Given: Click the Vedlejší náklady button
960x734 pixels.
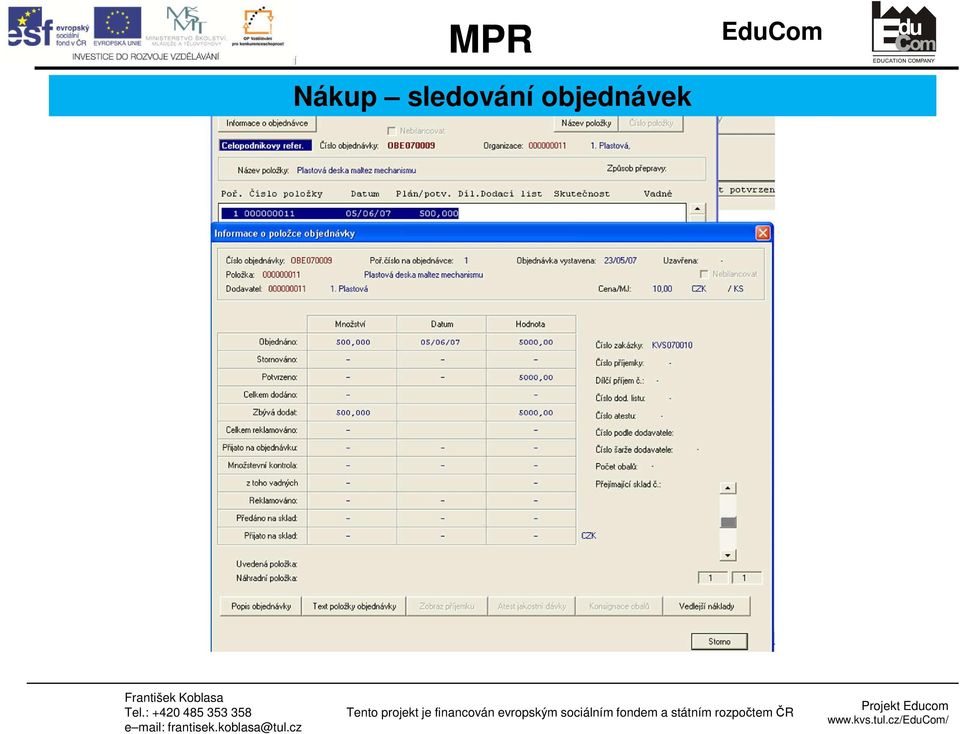Looking at the screenshot, I should pyautogui.click(x=707, y=606).
